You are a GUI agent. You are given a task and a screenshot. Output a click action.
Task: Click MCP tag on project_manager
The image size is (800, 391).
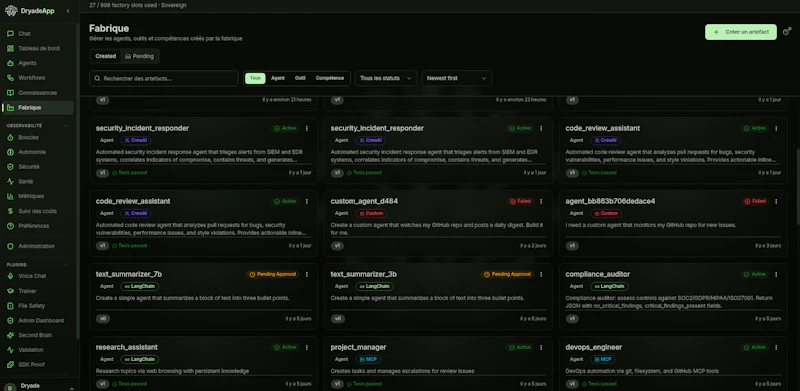368,359
